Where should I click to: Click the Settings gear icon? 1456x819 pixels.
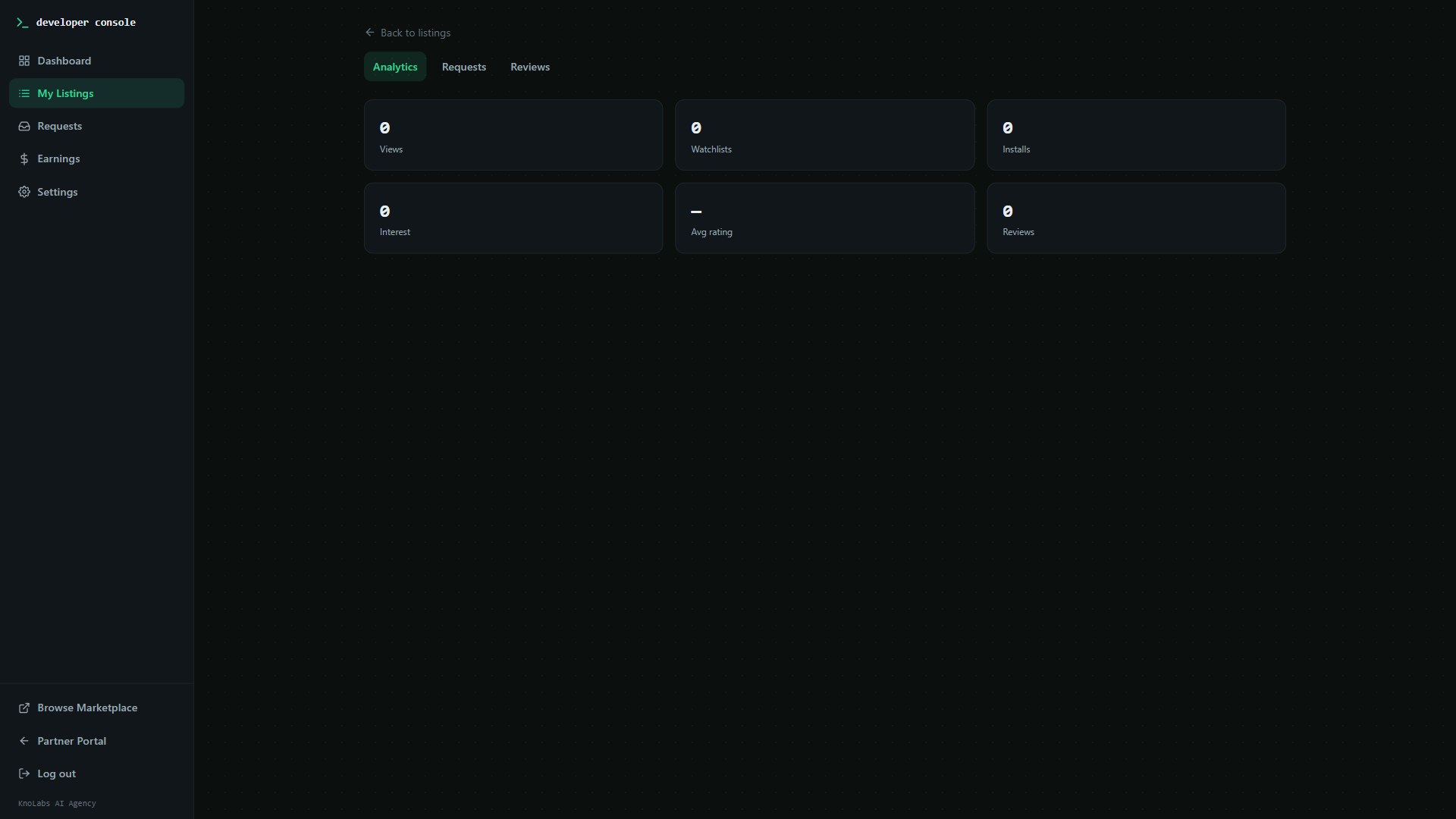pyautogui.click(x=24, y=192)
